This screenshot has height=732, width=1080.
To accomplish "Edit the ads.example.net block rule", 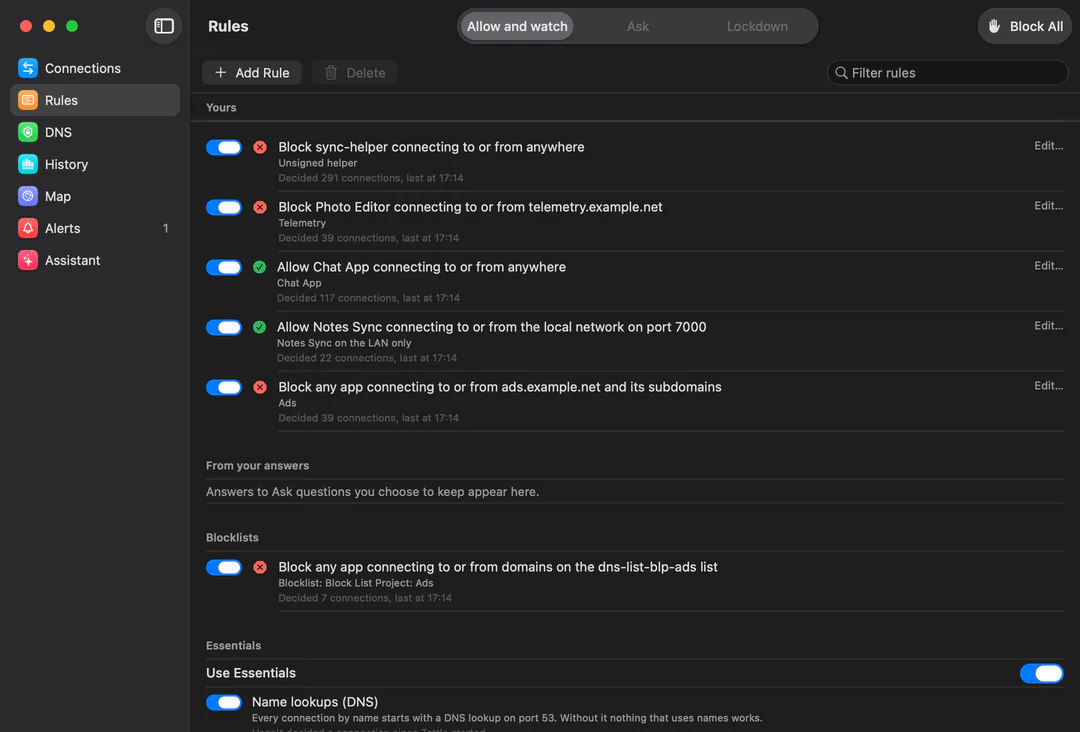I will click(1048, 385).
